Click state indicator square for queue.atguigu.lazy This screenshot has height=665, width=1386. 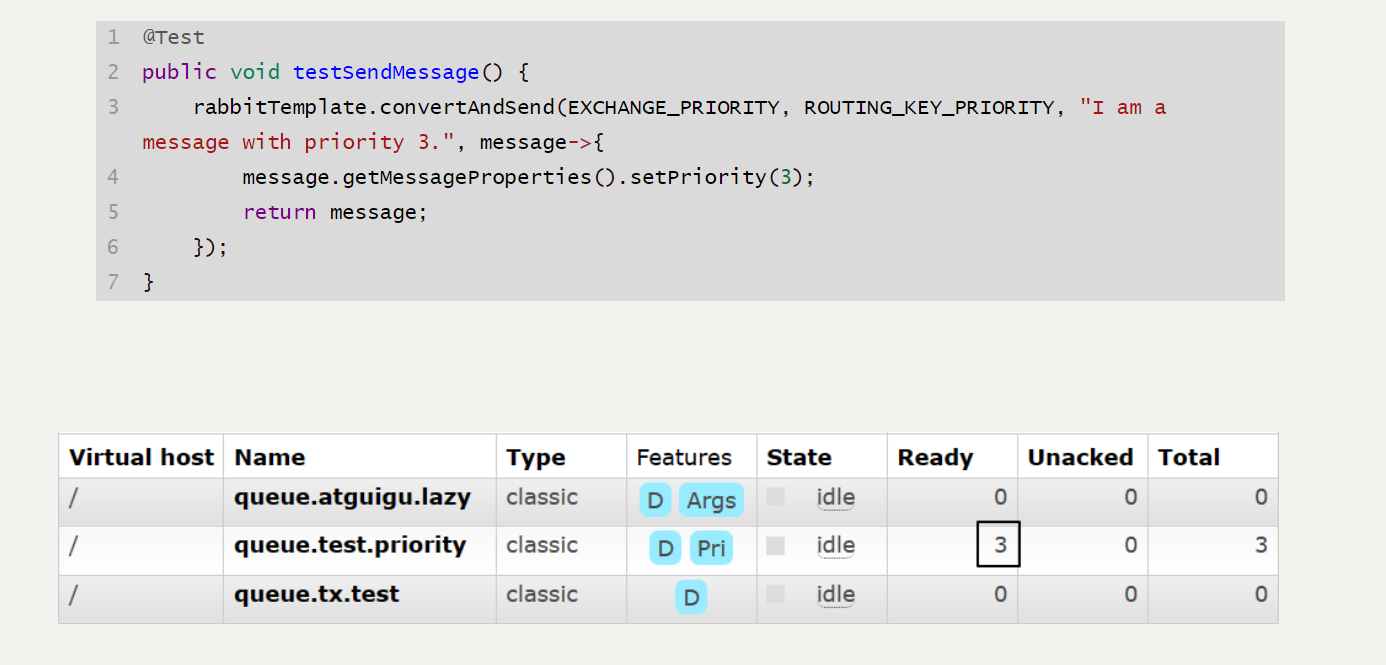pos(775,497)
